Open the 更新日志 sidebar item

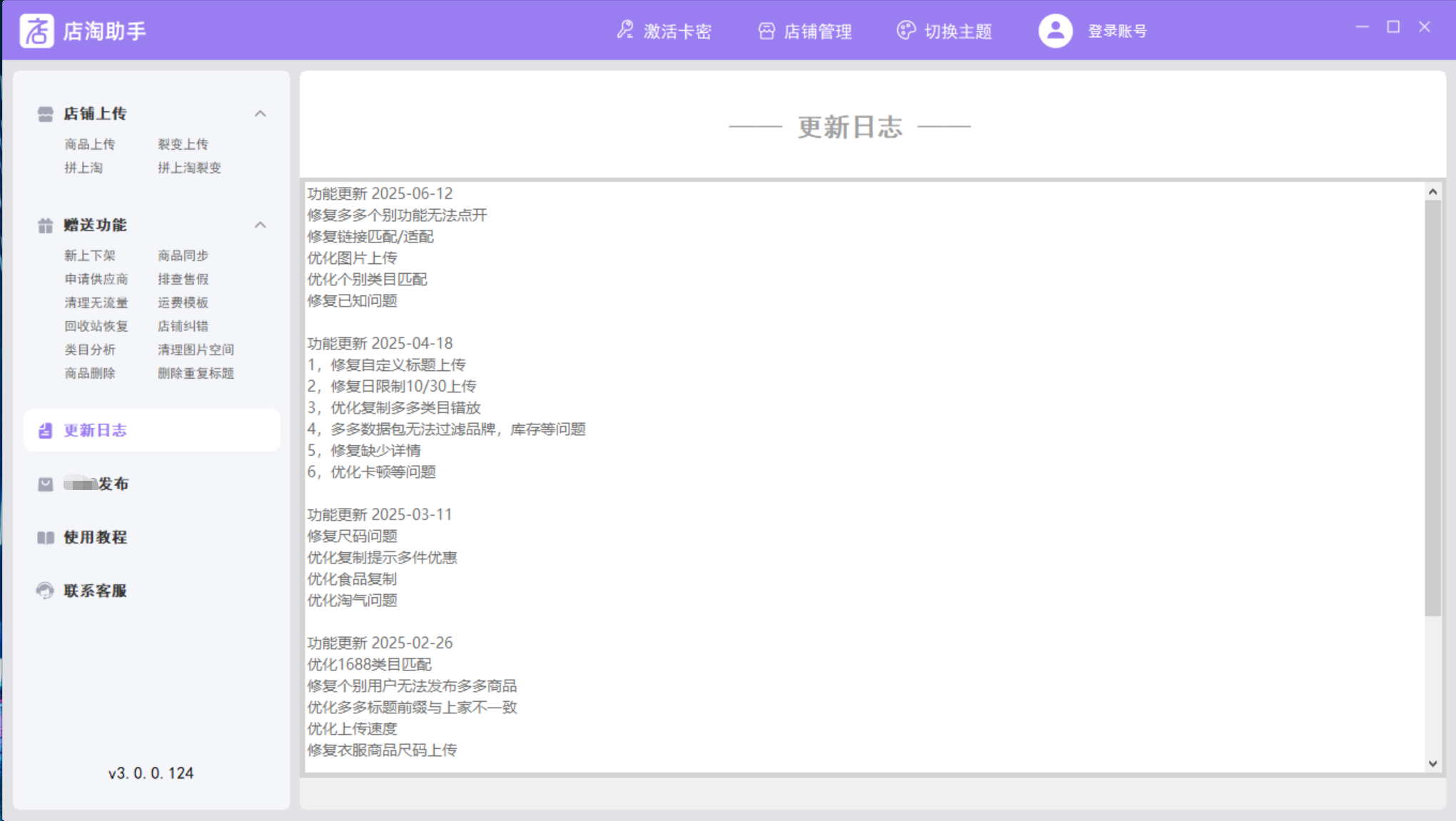tap(95, 430)
